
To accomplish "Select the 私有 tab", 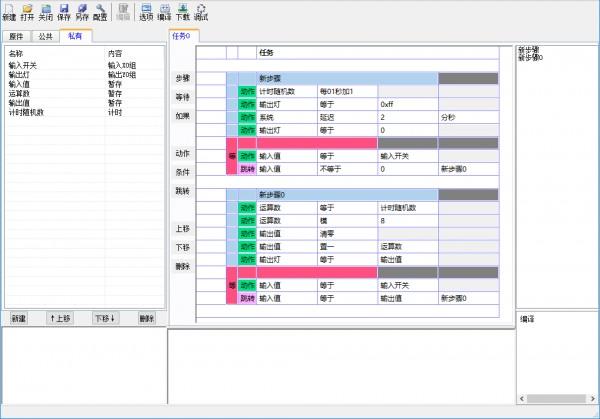I will click(x=75, y=36).
